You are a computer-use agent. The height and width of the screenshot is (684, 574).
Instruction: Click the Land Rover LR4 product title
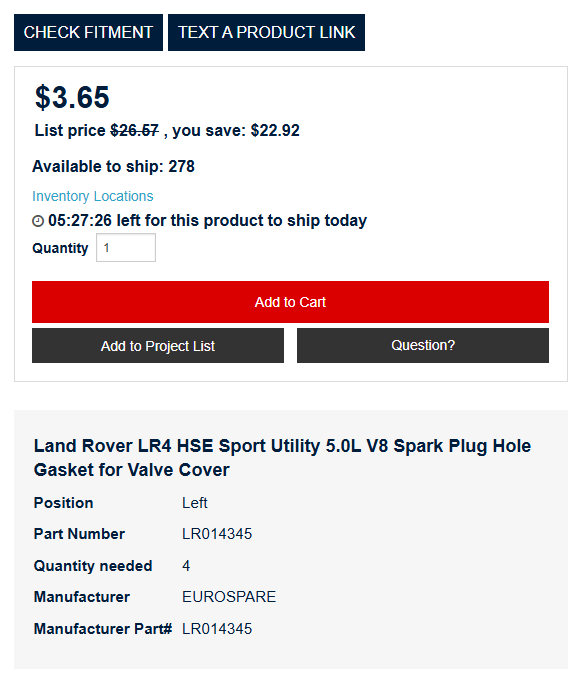coord(282,458)
